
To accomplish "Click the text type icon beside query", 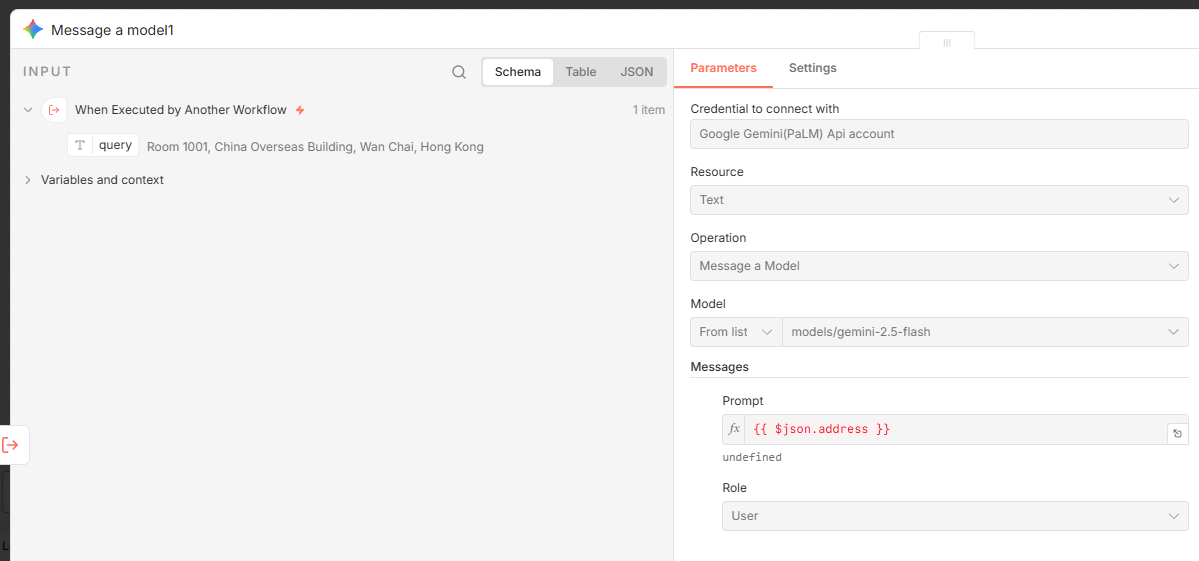I will tap(80, 146).
